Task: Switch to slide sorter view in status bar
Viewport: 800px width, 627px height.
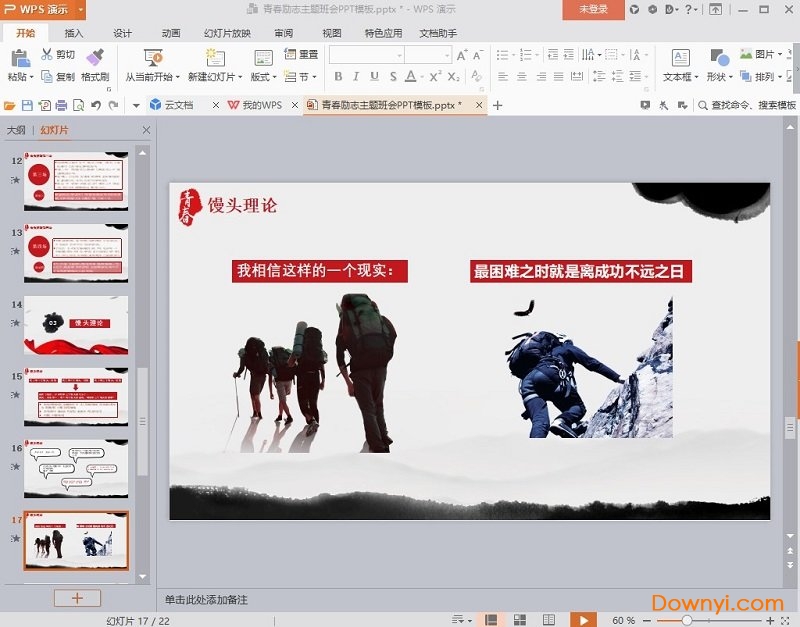Action: point(519,620)
